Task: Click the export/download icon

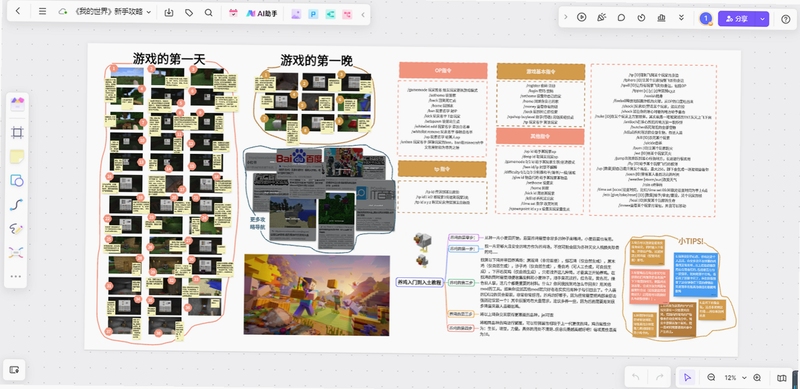Action: coord(169,13)
